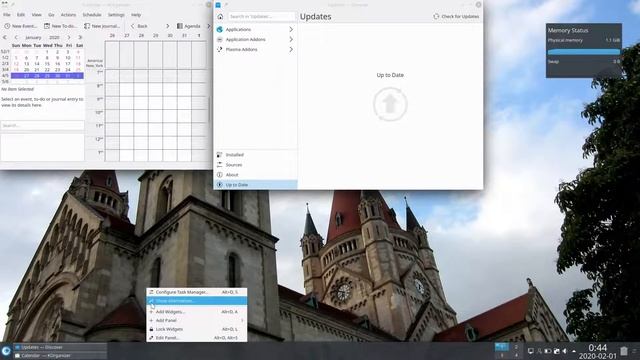Image resolution: width=640 pixels, height=360 pixels.
Task: Open Settings menu in KOrganizer
Action: (x=116, y=15)
